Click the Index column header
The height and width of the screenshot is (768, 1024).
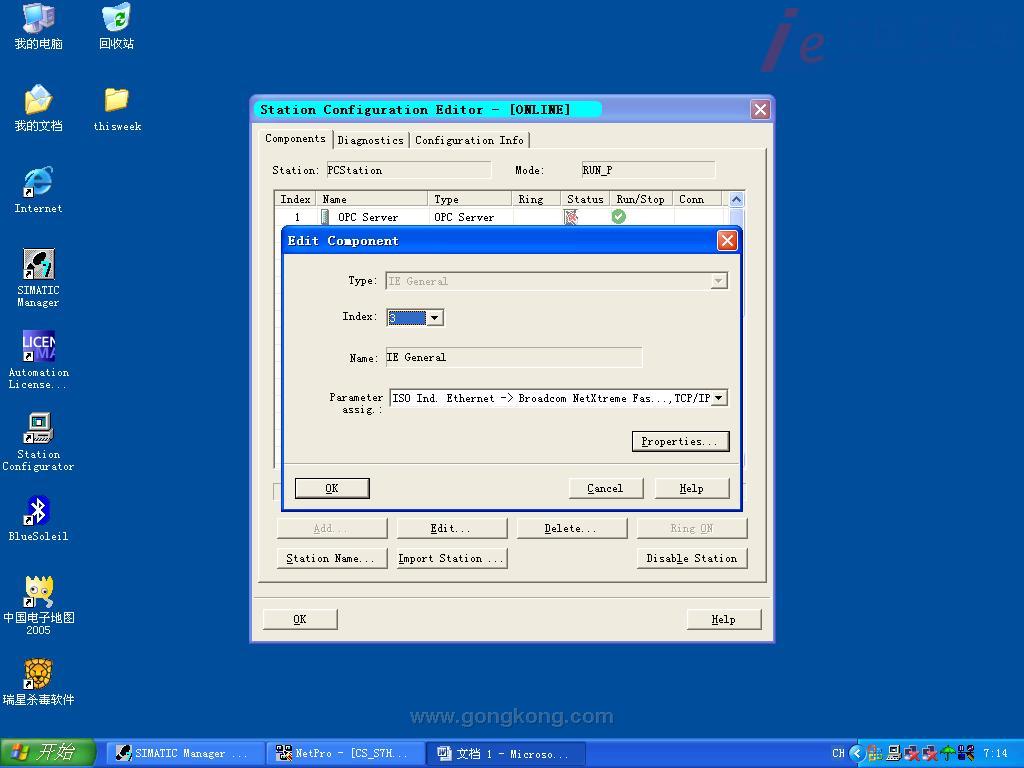tap(295, 199)
